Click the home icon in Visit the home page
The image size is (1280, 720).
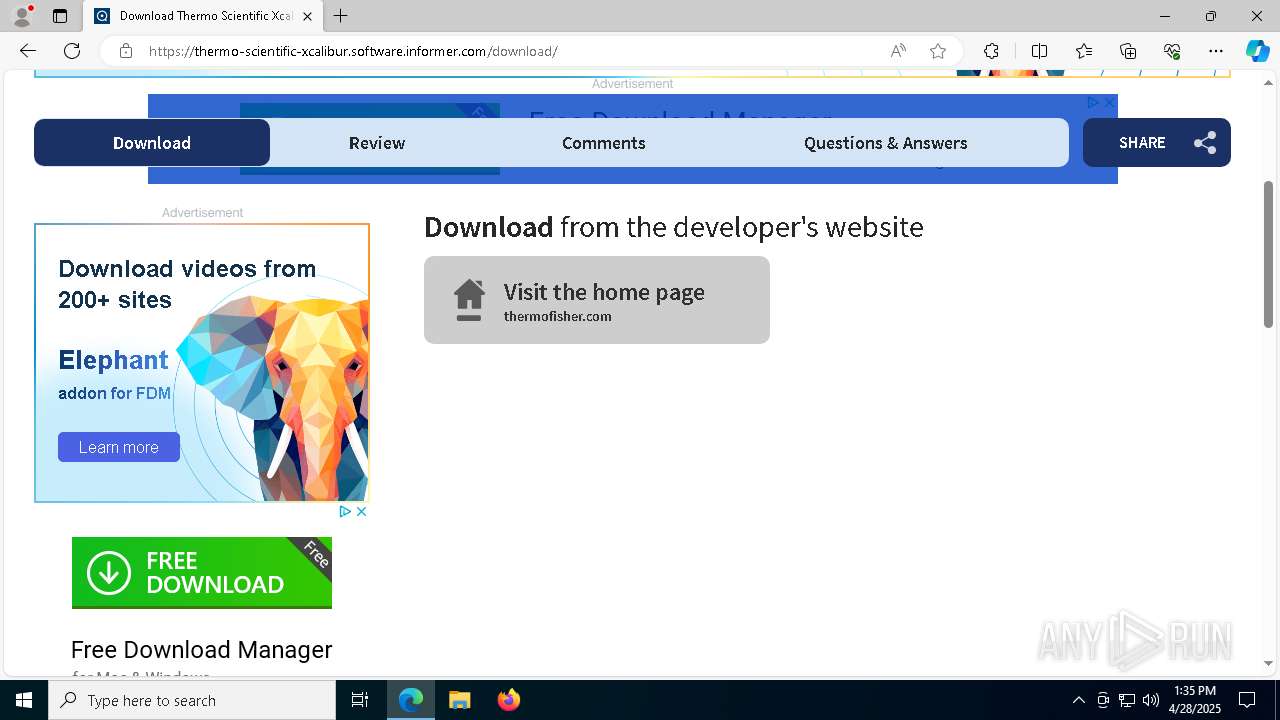469,300
